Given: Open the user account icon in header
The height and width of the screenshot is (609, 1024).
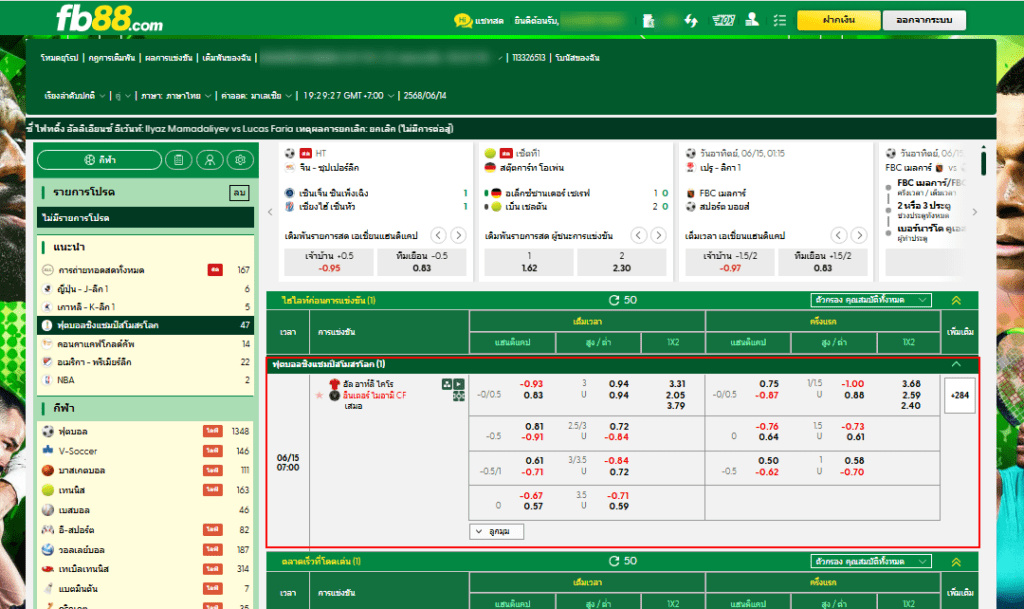Looking at the screenshot, I should point(752,20).
